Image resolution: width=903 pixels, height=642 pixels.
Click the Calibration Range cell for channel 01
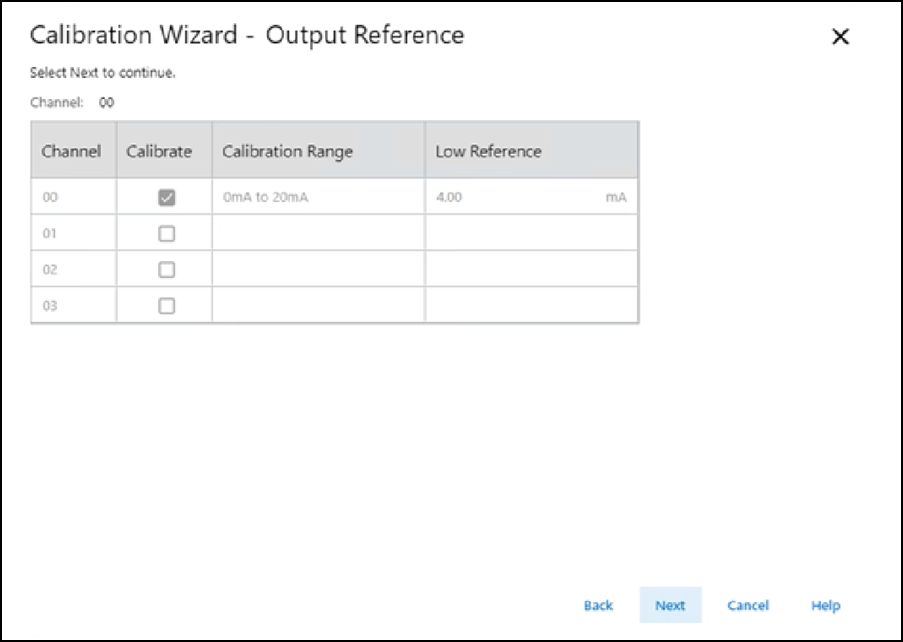click(x=317, y=234)
